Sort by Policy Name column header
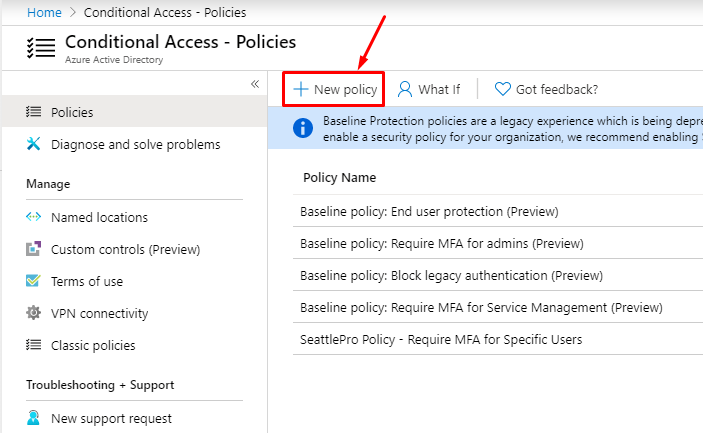 [x=340, y=178]
